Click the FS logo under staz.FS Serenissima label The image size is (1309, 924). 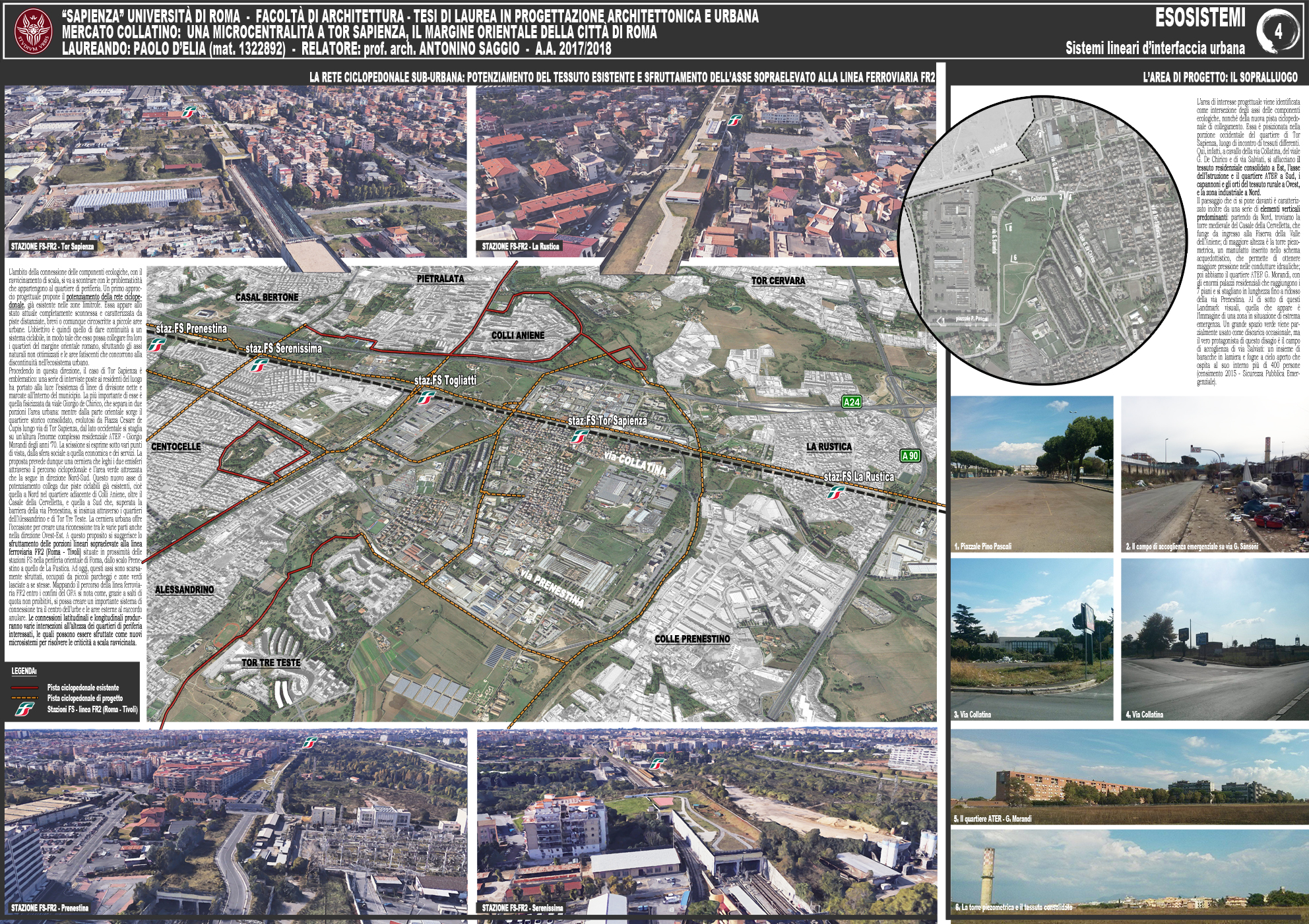259,365
